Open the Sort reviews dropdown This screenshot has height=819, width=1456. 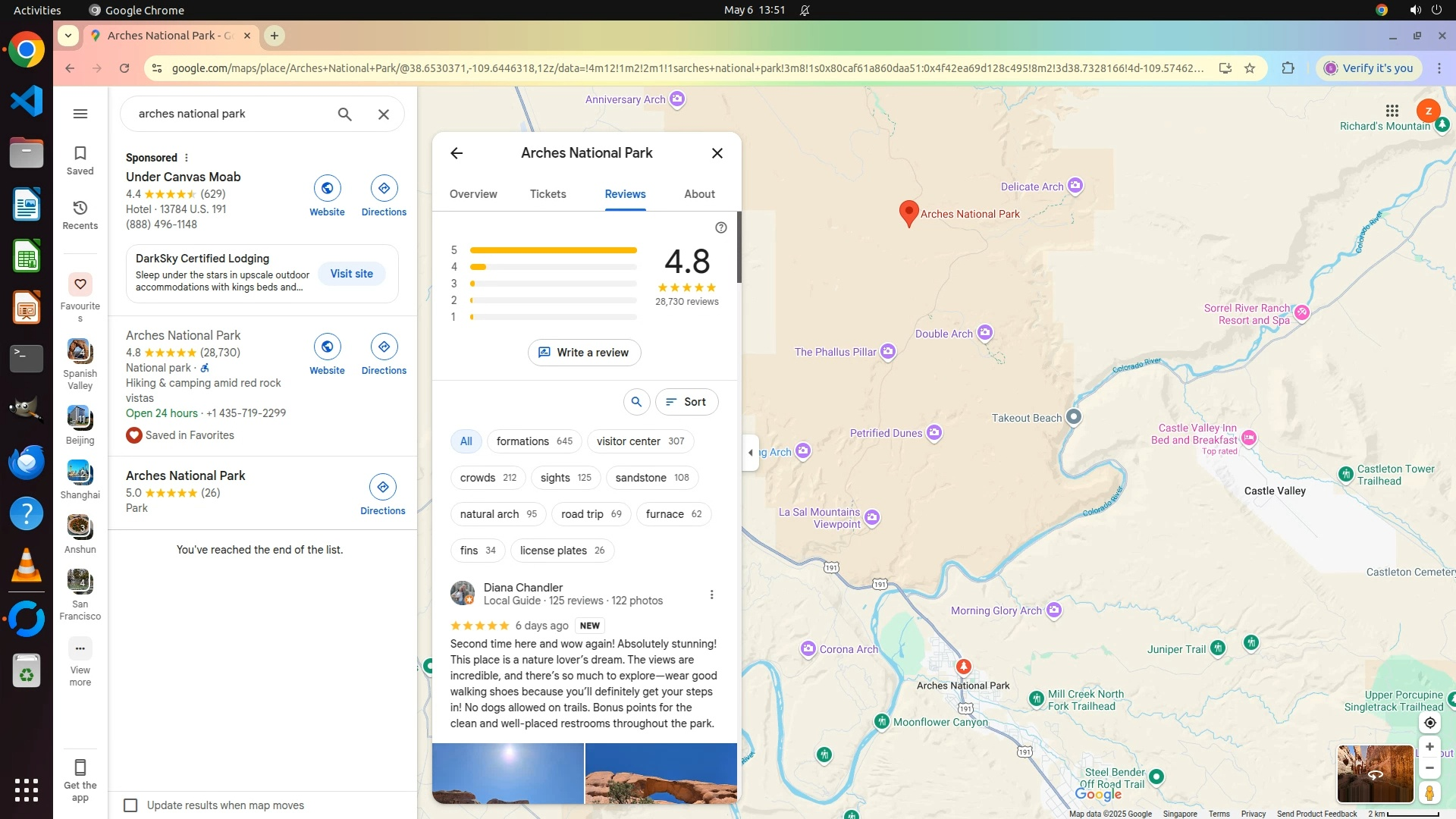[686, 402]
